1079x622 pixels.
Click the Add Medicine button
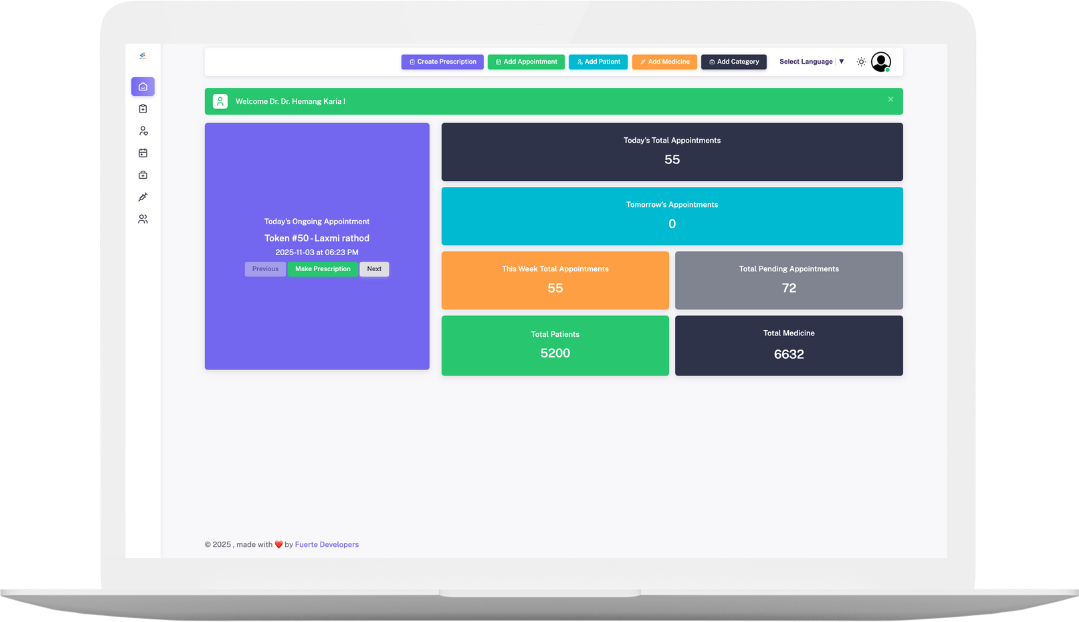pos(664,62)
